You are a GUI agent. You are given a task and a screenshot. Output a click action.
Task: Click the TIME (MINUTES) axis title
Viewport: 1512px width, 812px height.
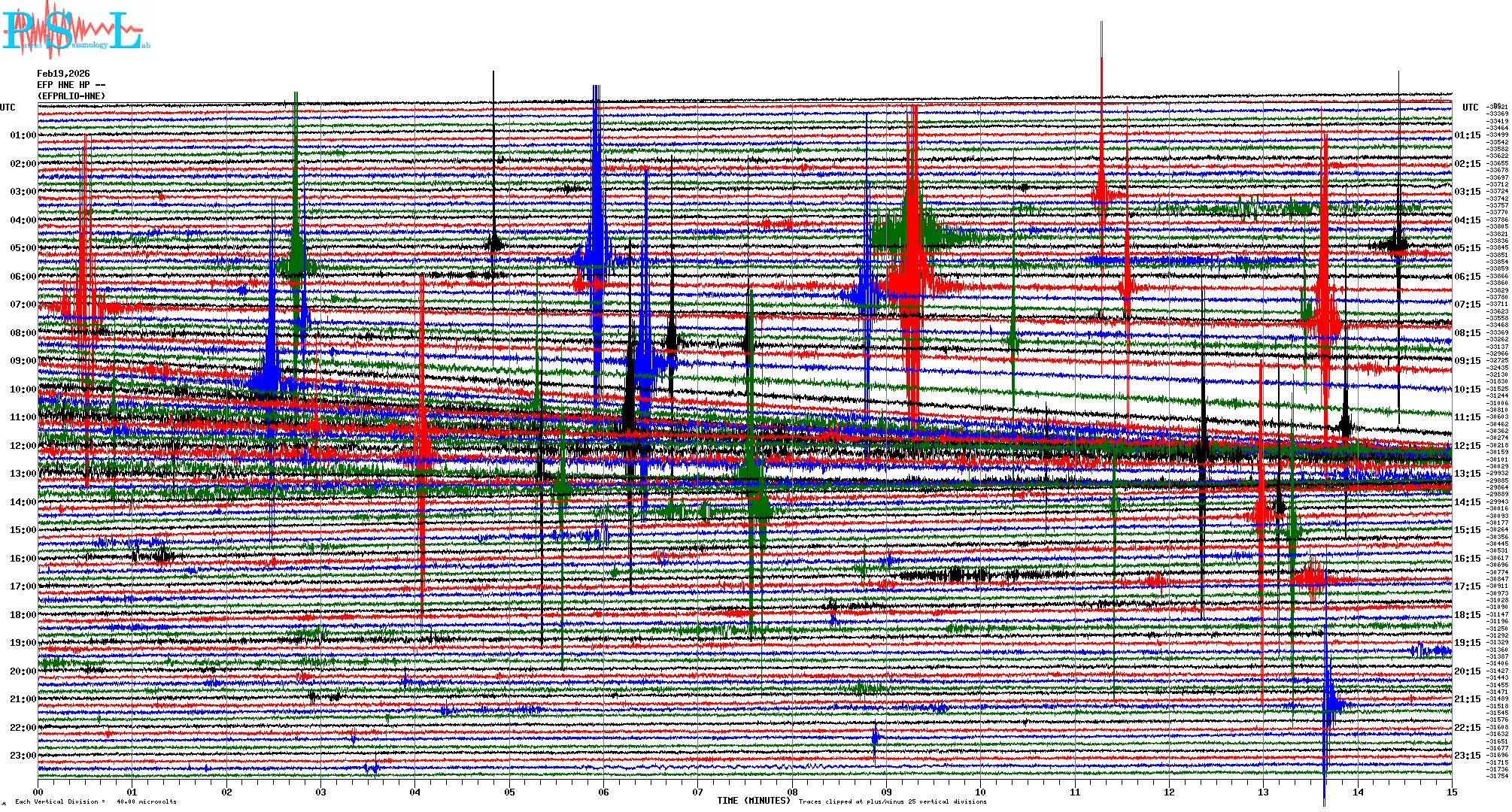pos(753,801)
